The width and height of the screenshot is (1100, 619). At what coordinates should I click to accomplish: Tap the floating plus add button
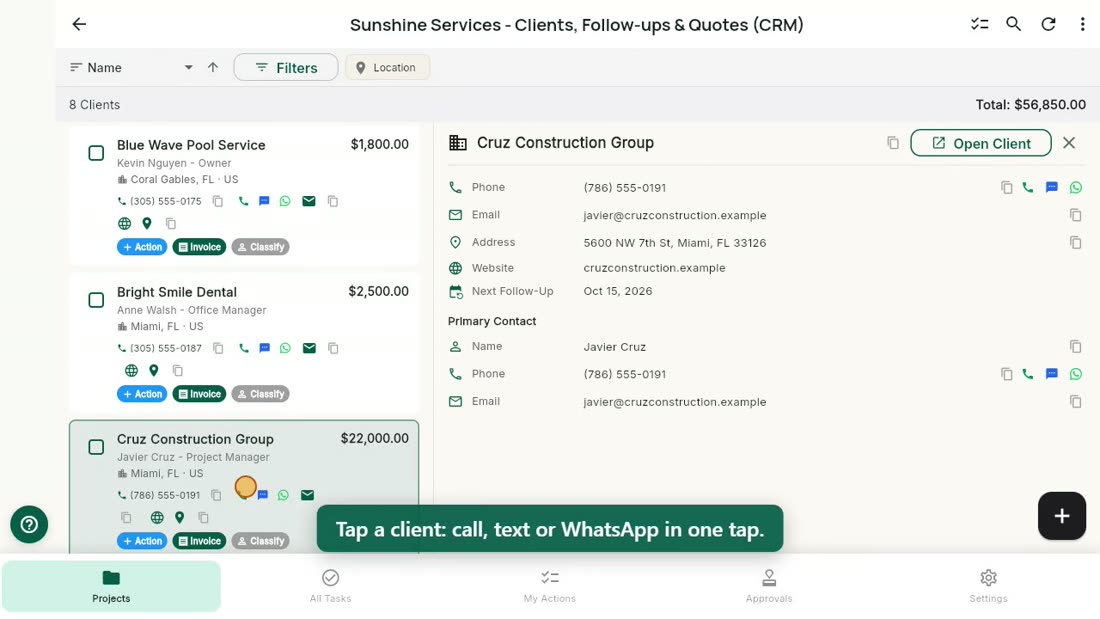[x=1061, y=516]
